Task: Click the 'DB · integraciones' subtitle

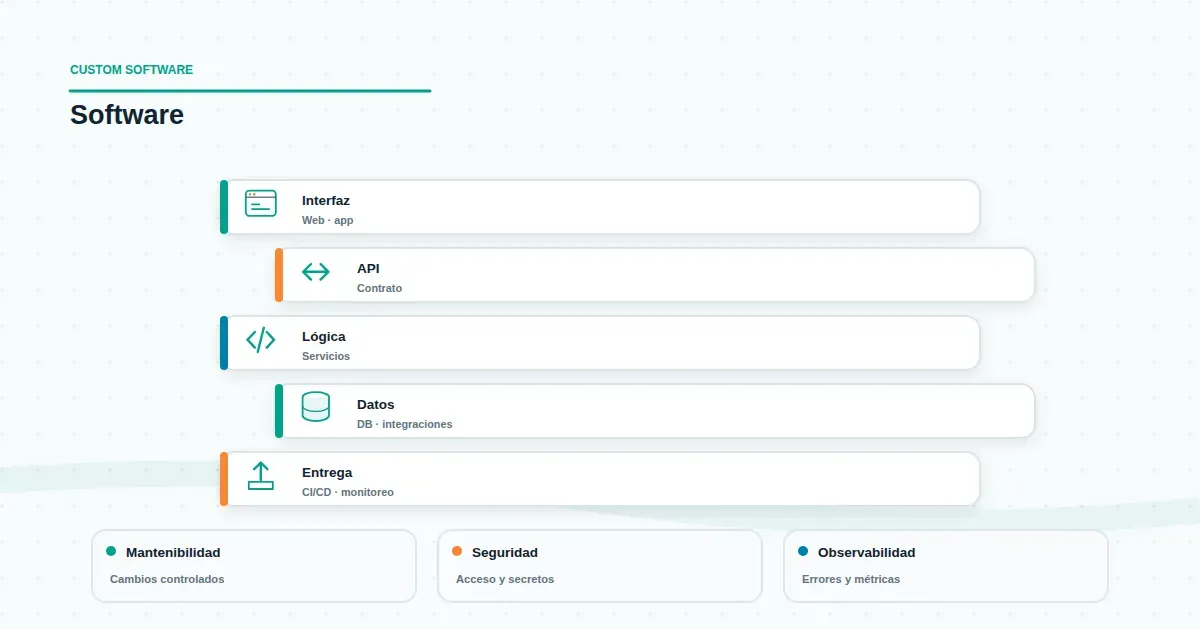Action: click(405, 424)
